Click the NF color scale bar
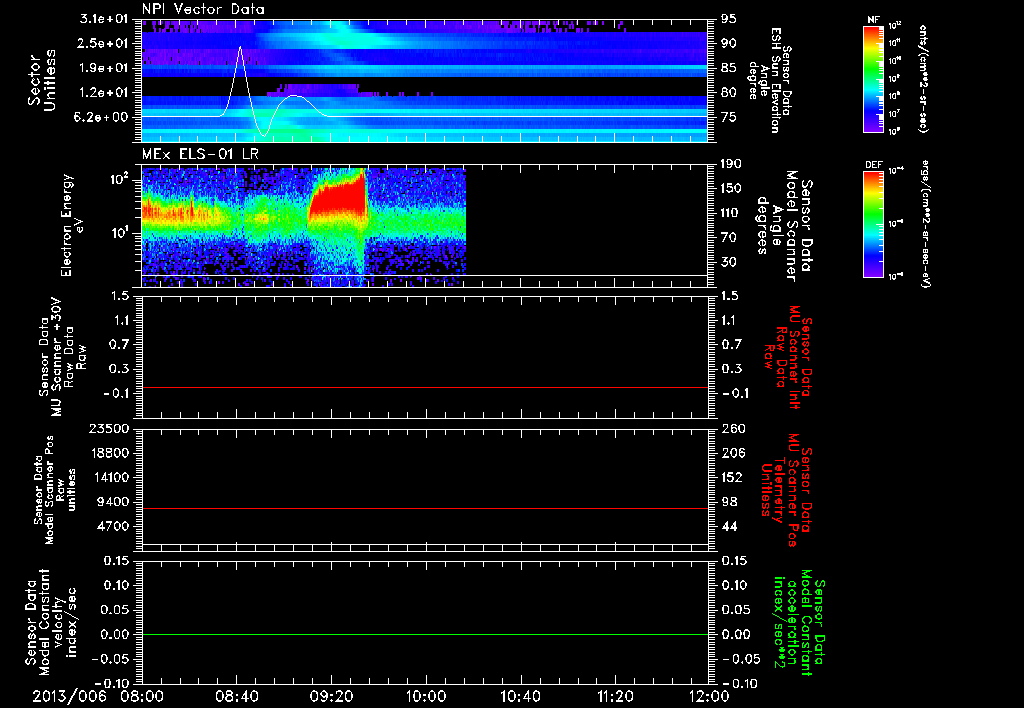Image resolution: width=1024 pixels, height=708 pixels. (873, 79)
